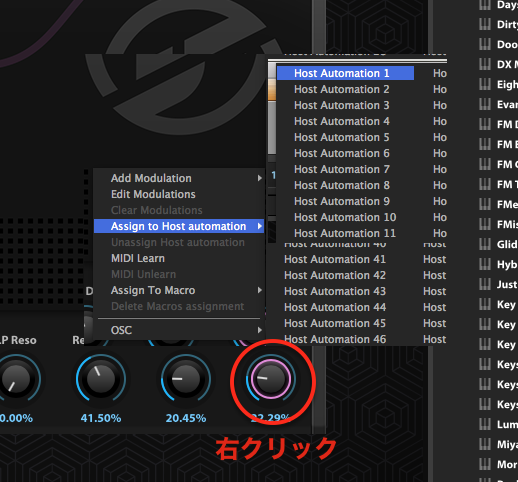Viewport: 518px width, 482px height.
Task: Click the MIDI Unlearn entry
Action: [143, 274]
